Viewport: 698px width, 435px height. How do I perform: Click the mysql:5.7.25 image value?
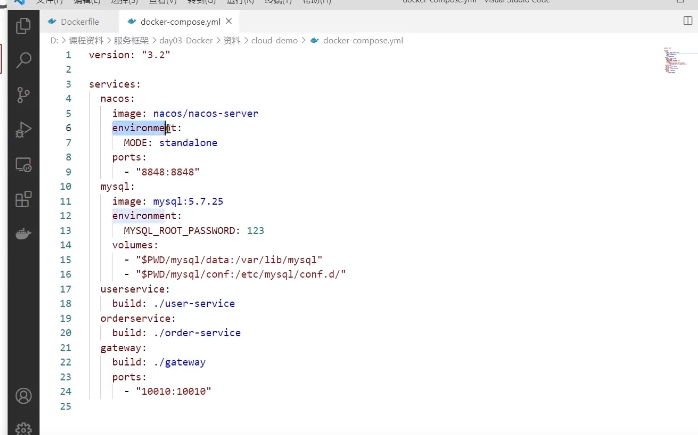pos(188,201)
